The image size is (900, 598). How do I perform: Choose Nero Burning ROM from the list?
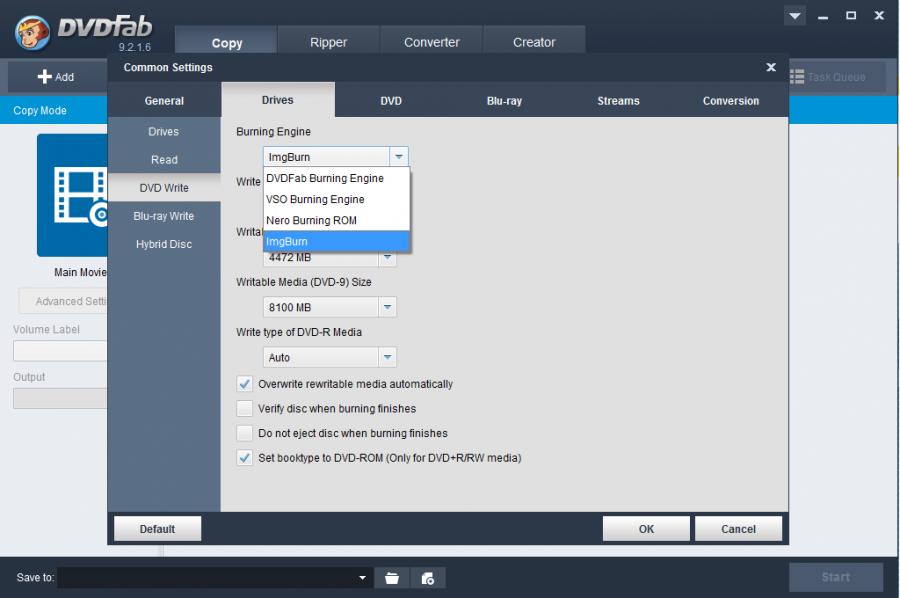click(311, 220)
